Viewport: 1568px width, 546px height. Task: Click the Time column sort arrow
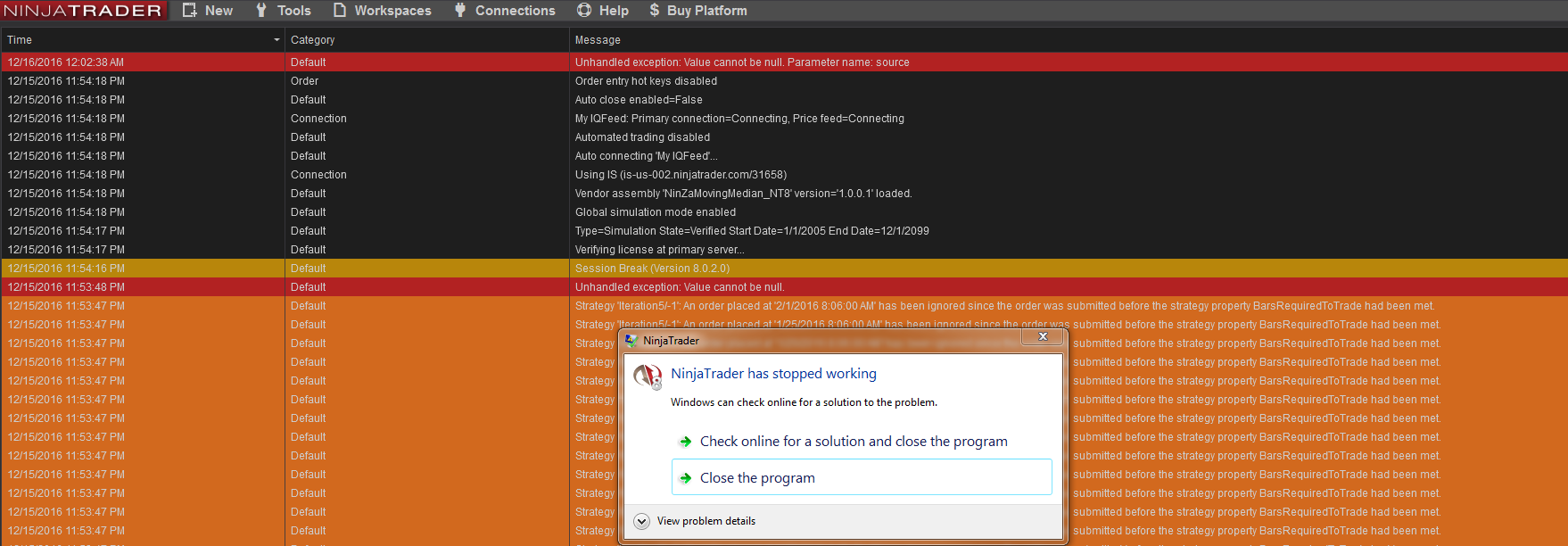276,40
